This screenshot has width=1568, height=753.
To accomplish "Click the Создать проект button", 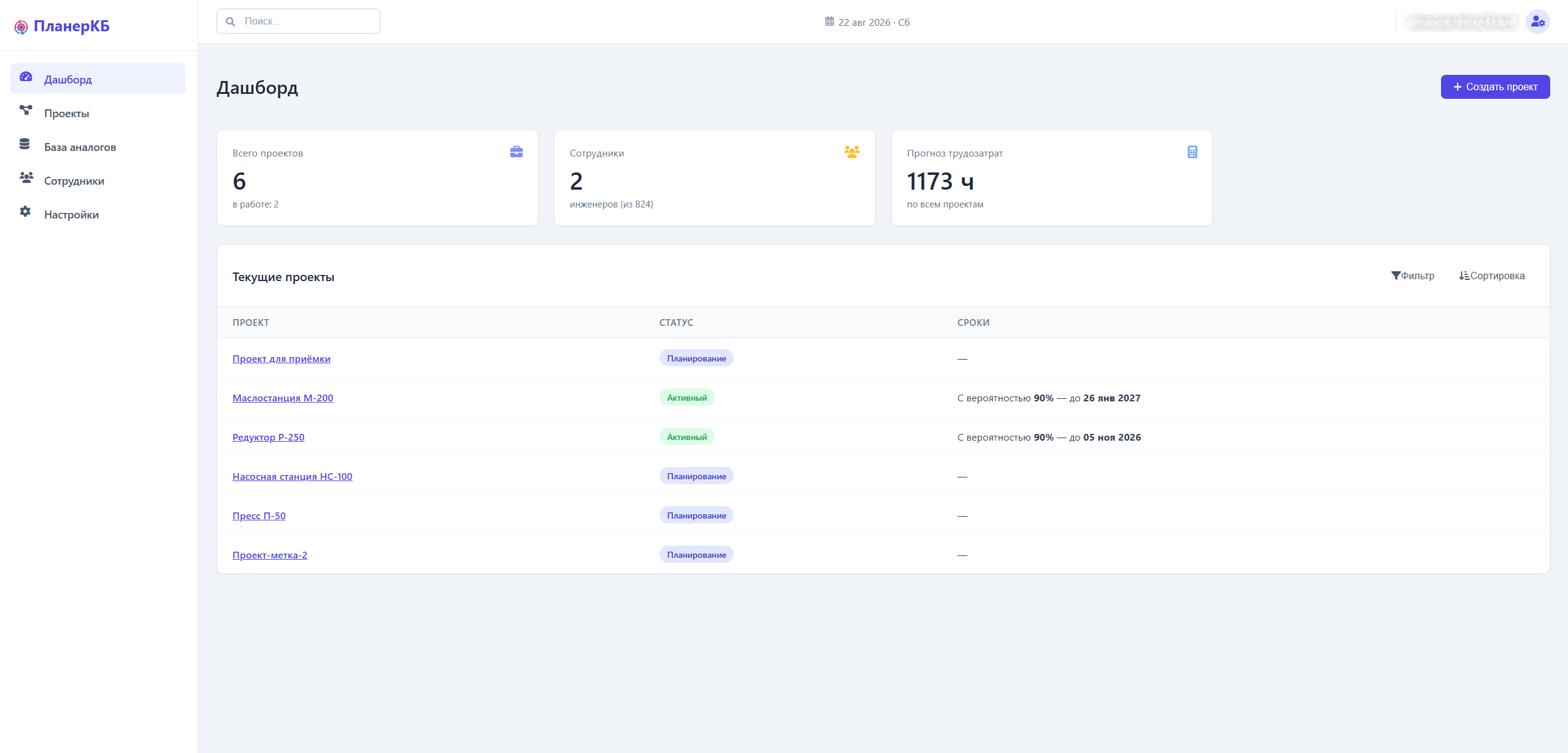I will point(1495,87).
